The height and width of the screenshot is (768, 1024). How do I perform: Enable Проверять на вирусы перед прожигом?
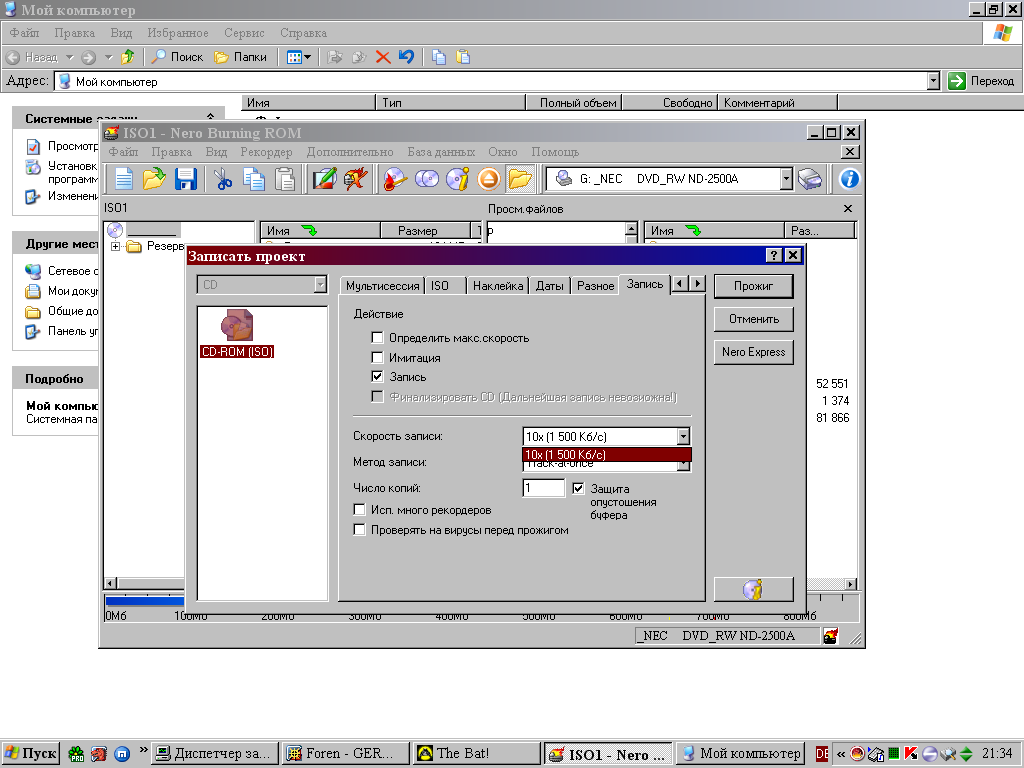tap(359, 530)
